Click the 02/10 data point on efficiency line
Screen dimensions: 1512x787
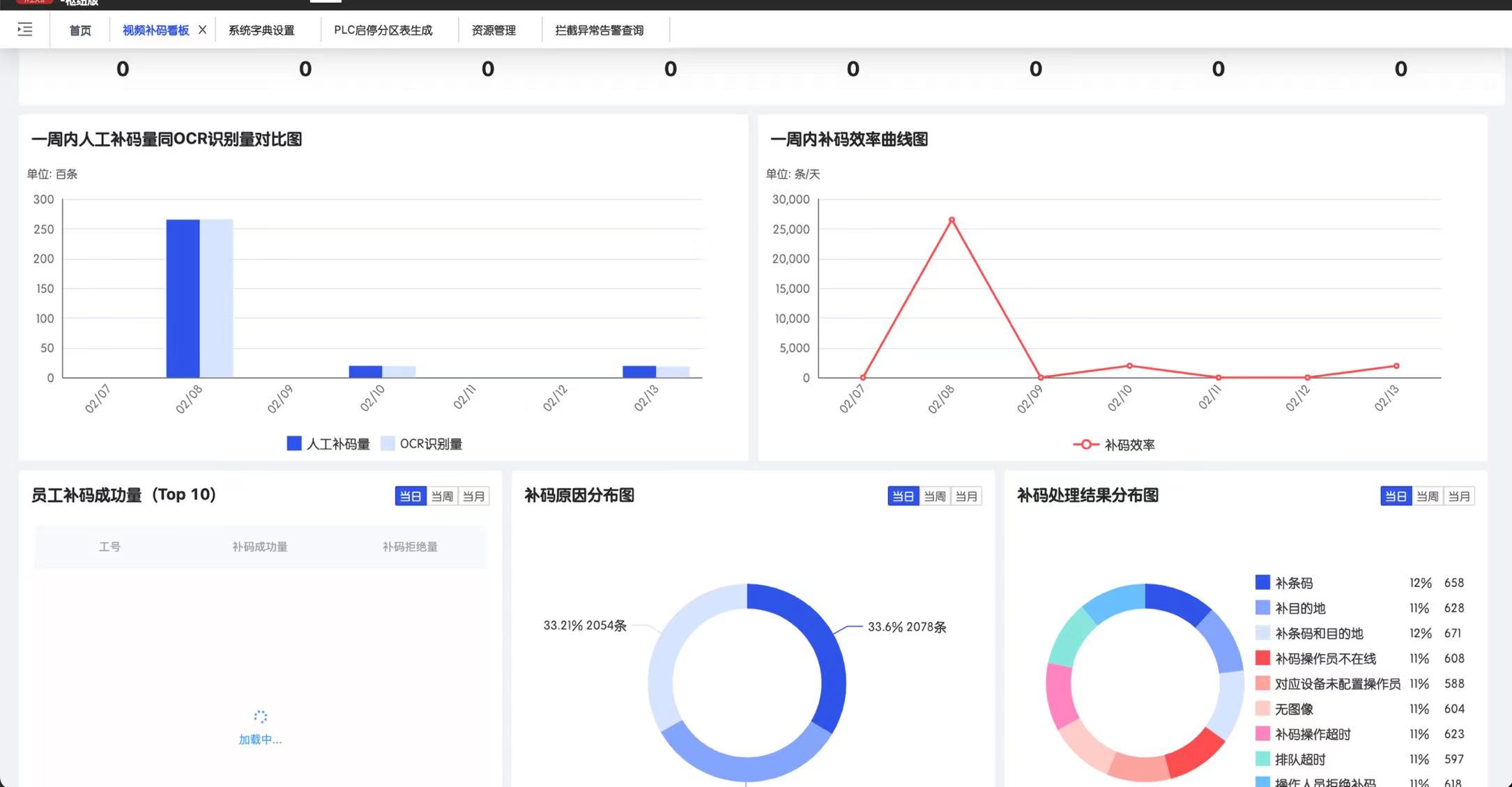point(1130,366)
